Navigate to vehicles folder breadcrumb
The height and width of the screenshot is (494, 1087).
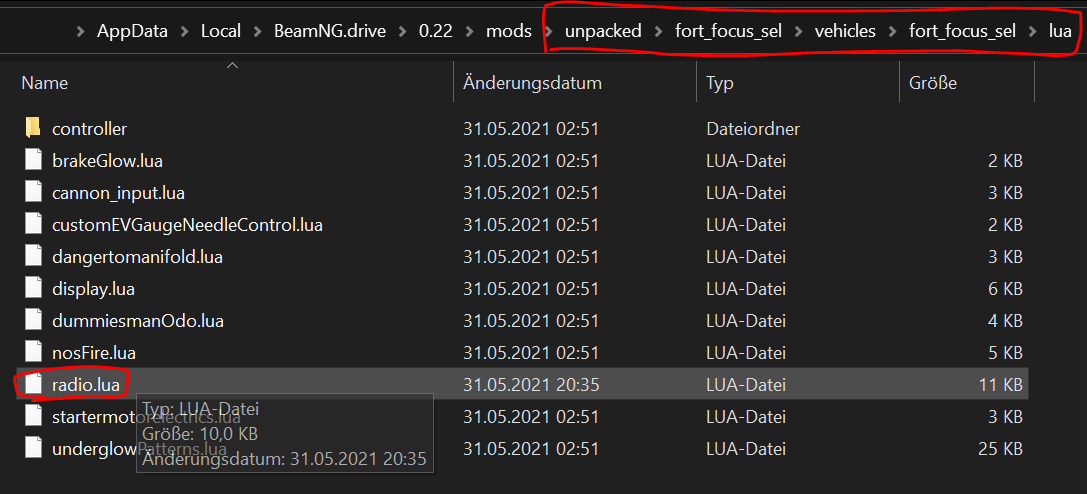click(845, 31)
